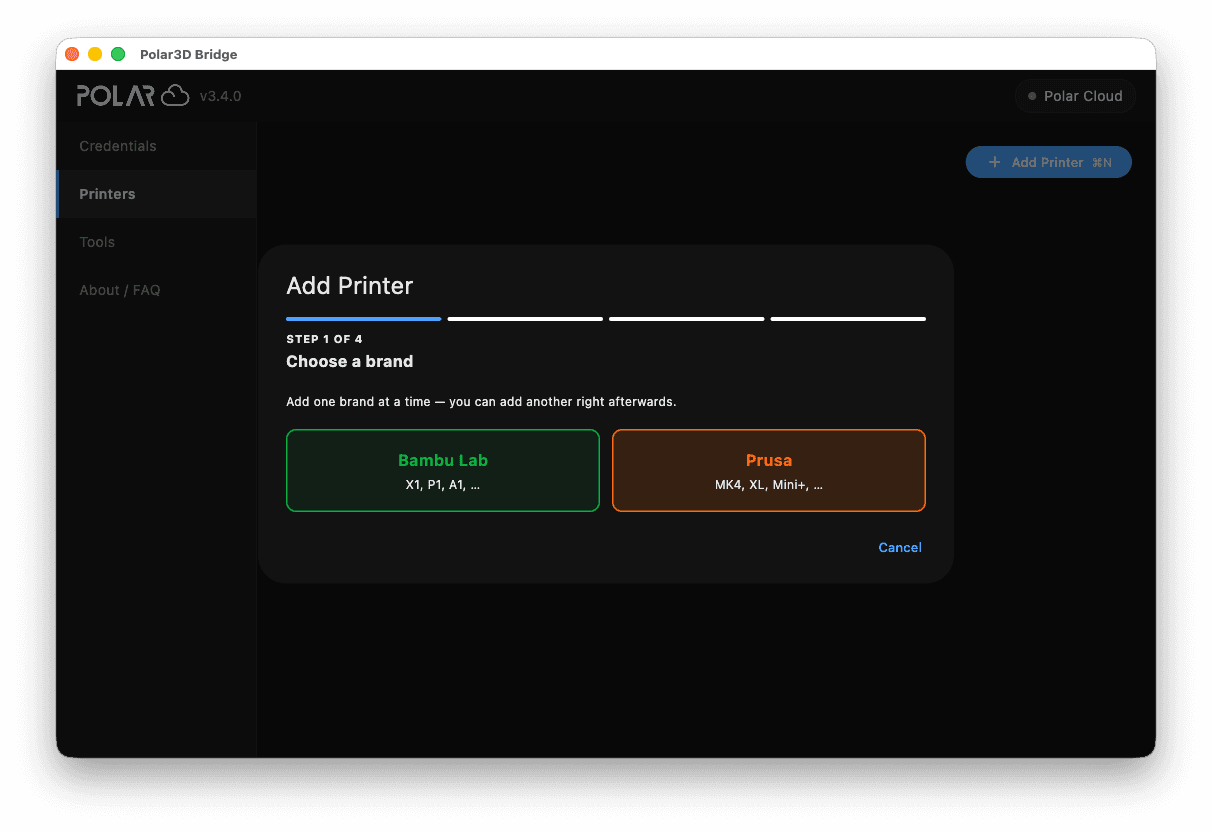The width and height of the screenshot is (1212, 832).
Task: Click the Add Printer button
Action: point(1049,162)
